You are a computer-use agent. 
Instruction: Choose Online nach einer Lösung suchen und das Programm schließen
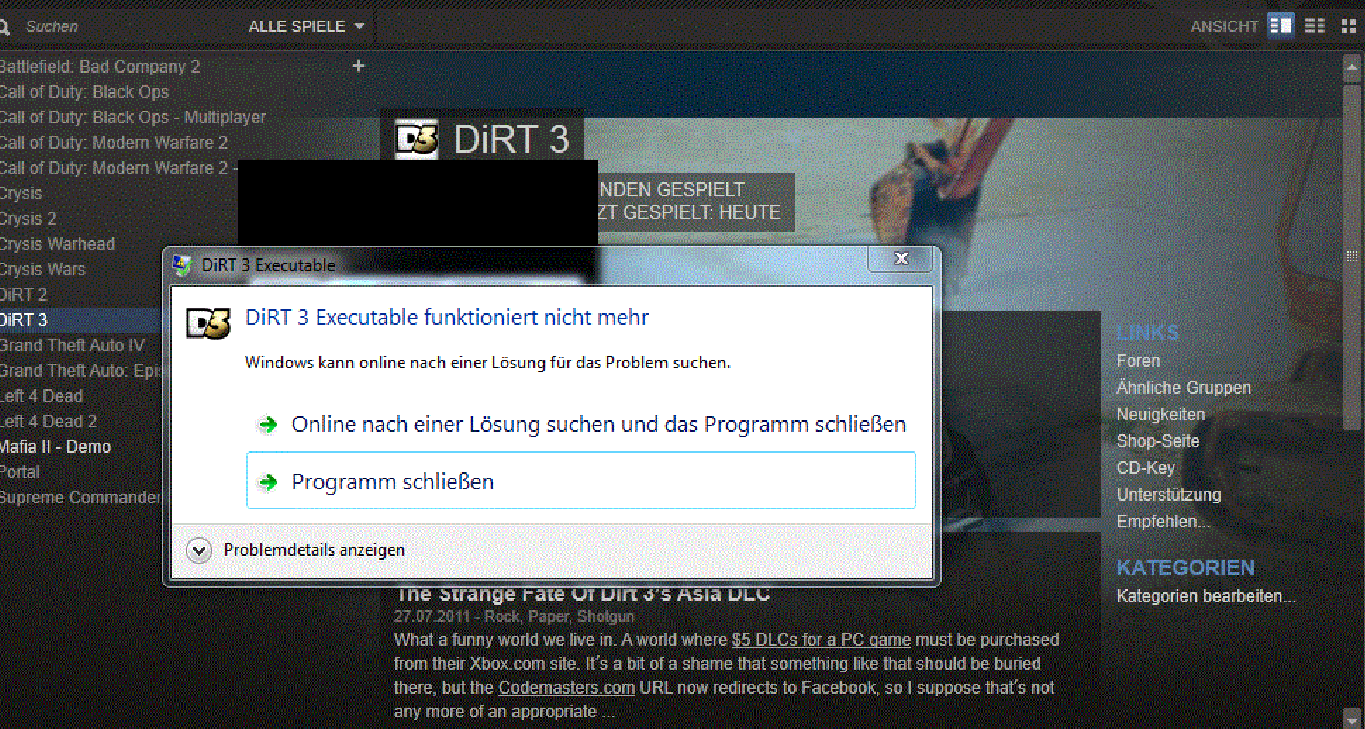tap(581, 424)
